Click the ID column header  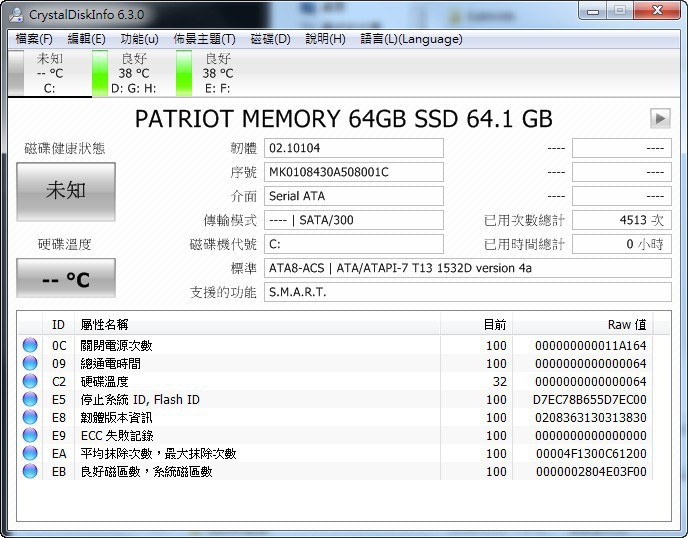point(58,325)
